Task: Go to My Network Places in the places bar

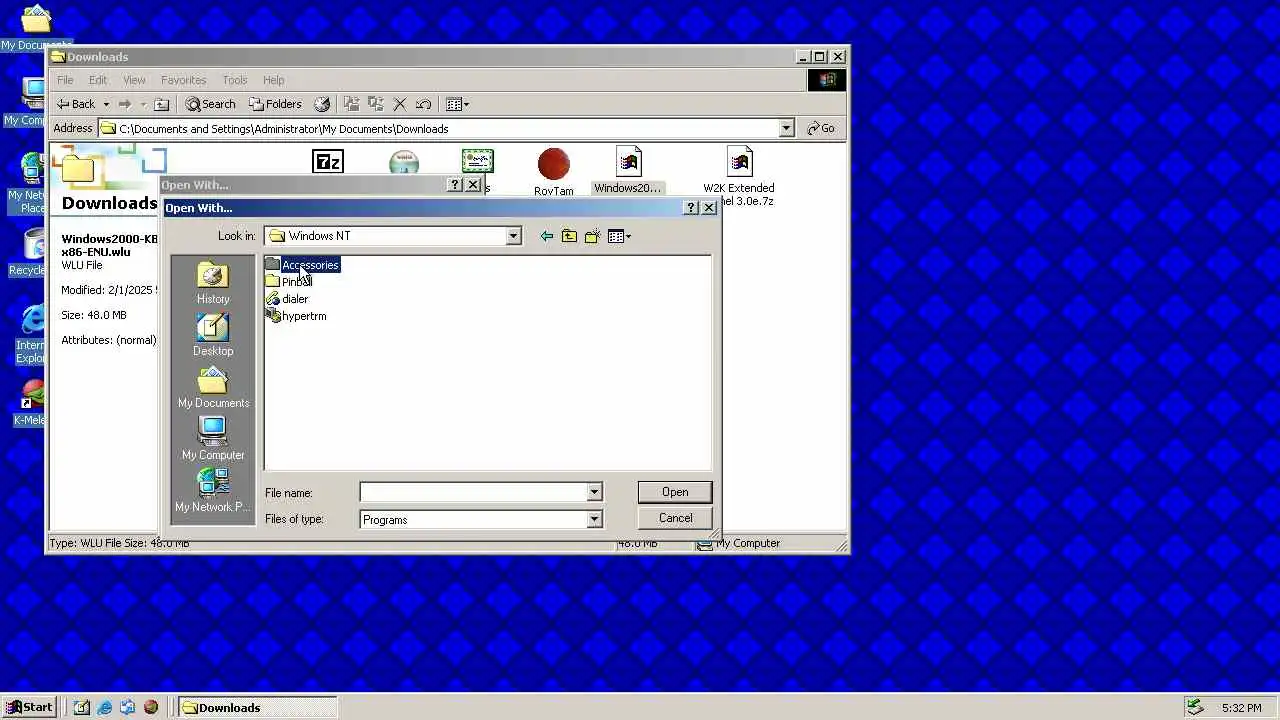Action: click(x=213, y=491)
